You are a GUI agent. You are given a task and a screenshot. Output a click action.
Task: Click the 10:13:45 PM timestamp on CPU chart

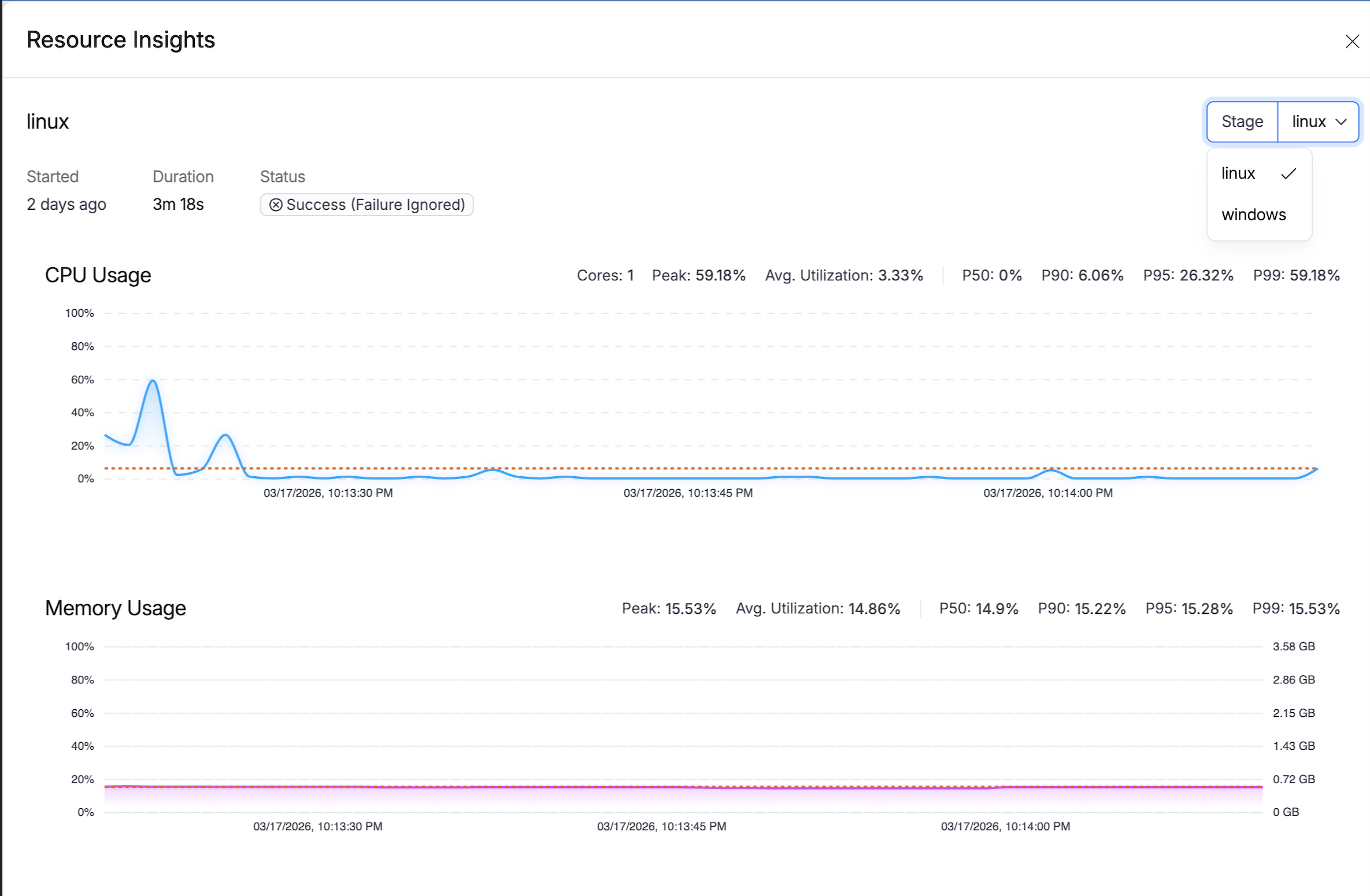pos(688,493)
